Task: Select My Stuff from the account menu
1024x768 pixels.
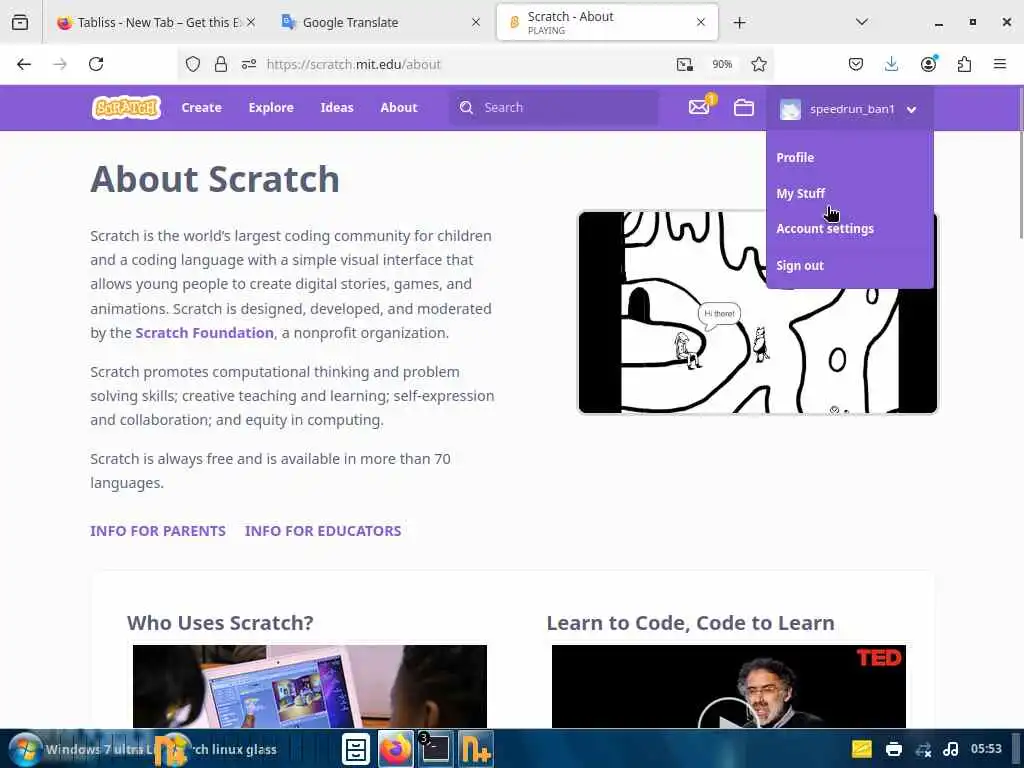Action: 800,193
